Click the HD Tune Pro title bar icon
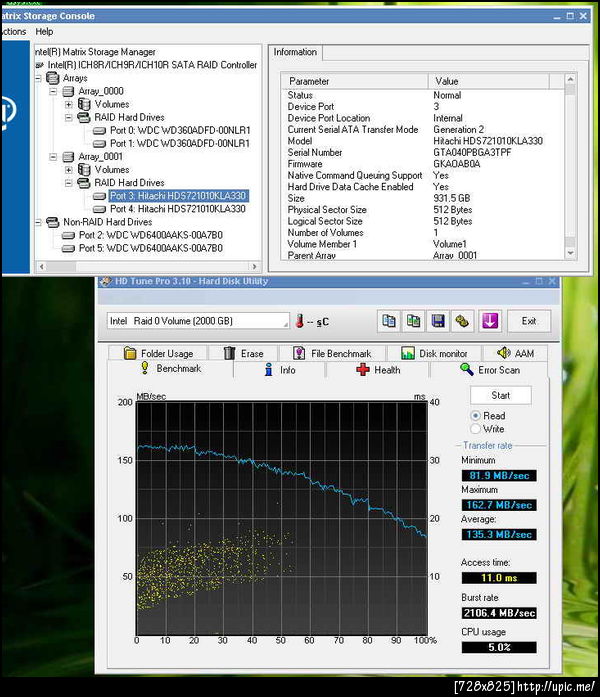Screen dimensions: 600x697 point(105,281)
